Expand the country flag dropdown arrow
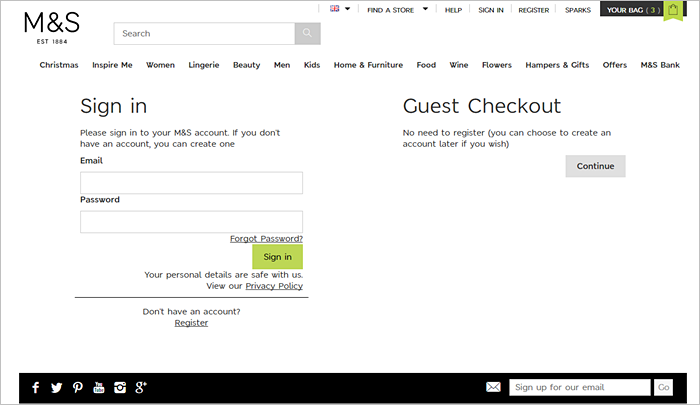This screenshot has width=700, height=405. [x=347, y=9]
